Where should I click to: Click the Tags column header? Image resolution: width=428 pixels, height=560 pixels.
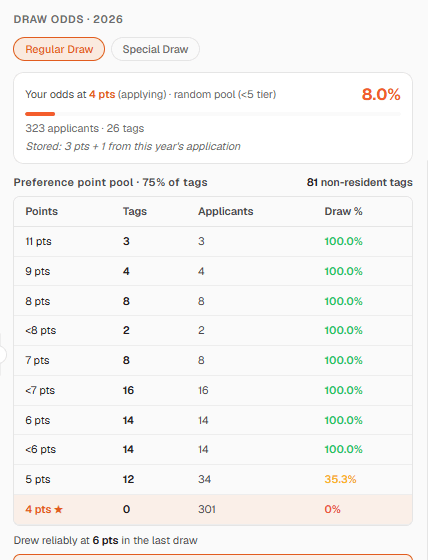(135, 211)
